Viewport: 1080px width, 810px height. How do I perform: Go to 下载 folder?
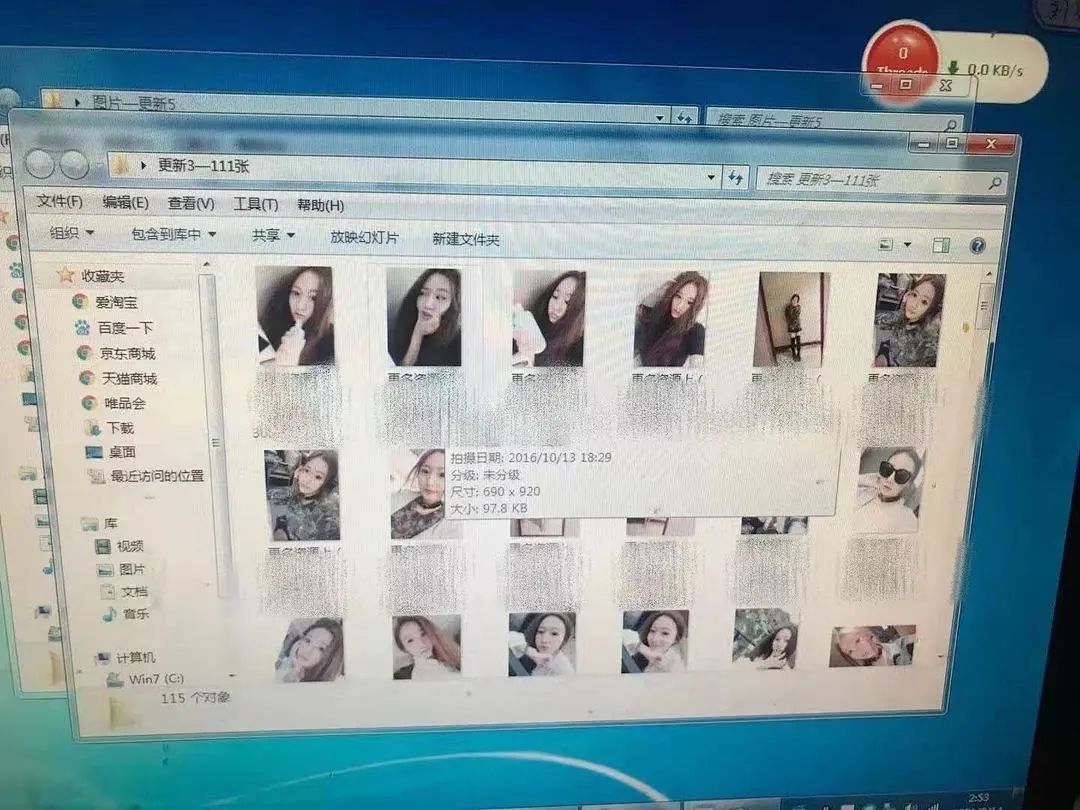[x=120, y=428]
